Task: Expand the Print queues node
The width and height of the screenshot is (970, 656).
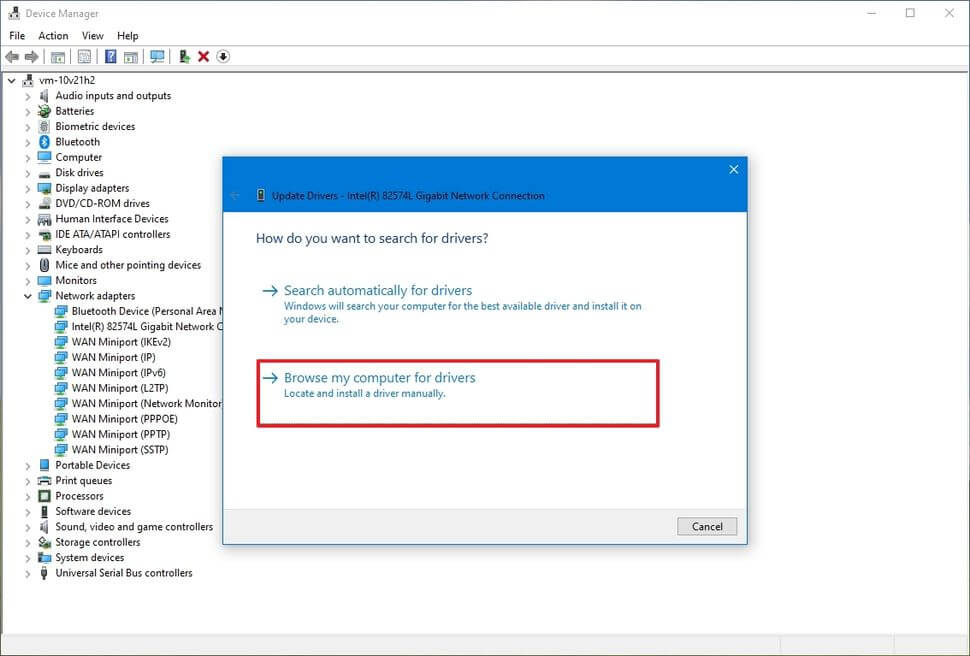Action: click(28, 481)
